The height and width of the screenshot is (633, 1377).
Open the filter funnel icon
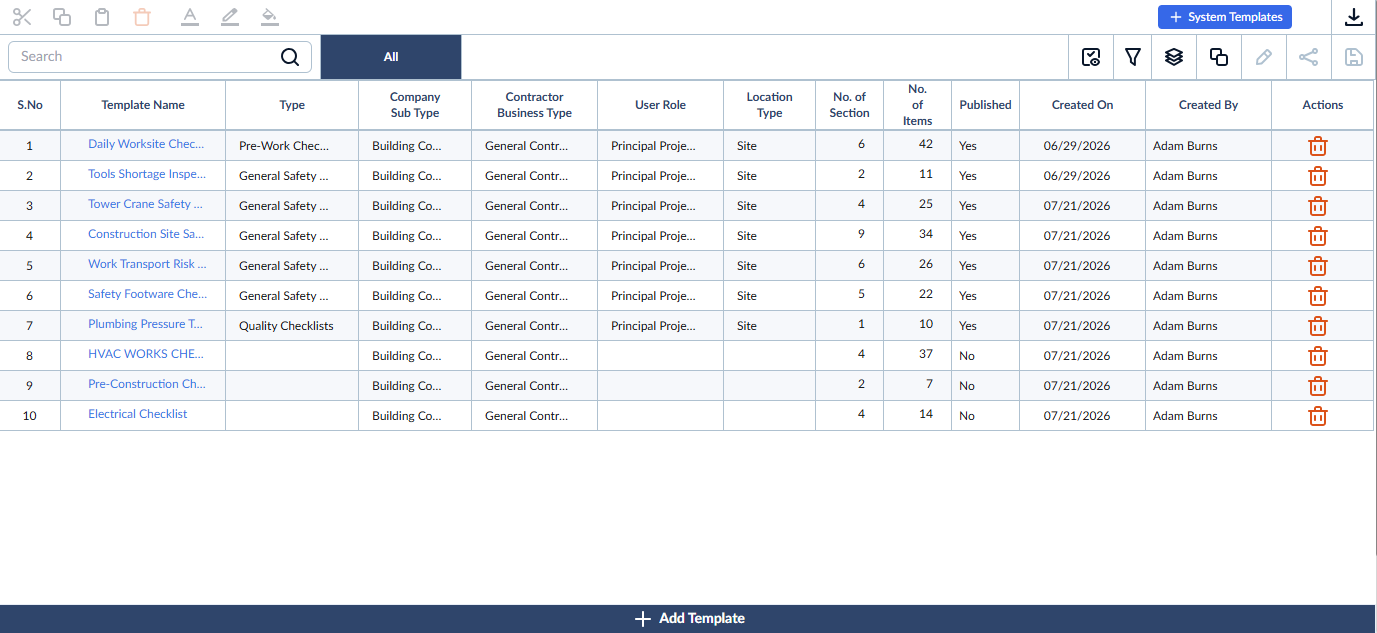pos(1133,57)
